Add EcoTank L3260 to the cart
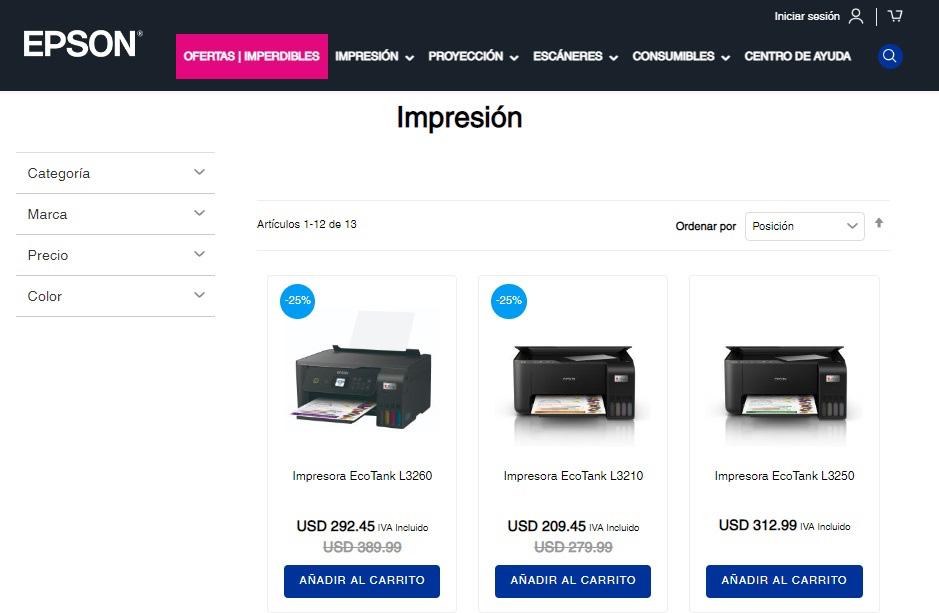 coord(362,581)
